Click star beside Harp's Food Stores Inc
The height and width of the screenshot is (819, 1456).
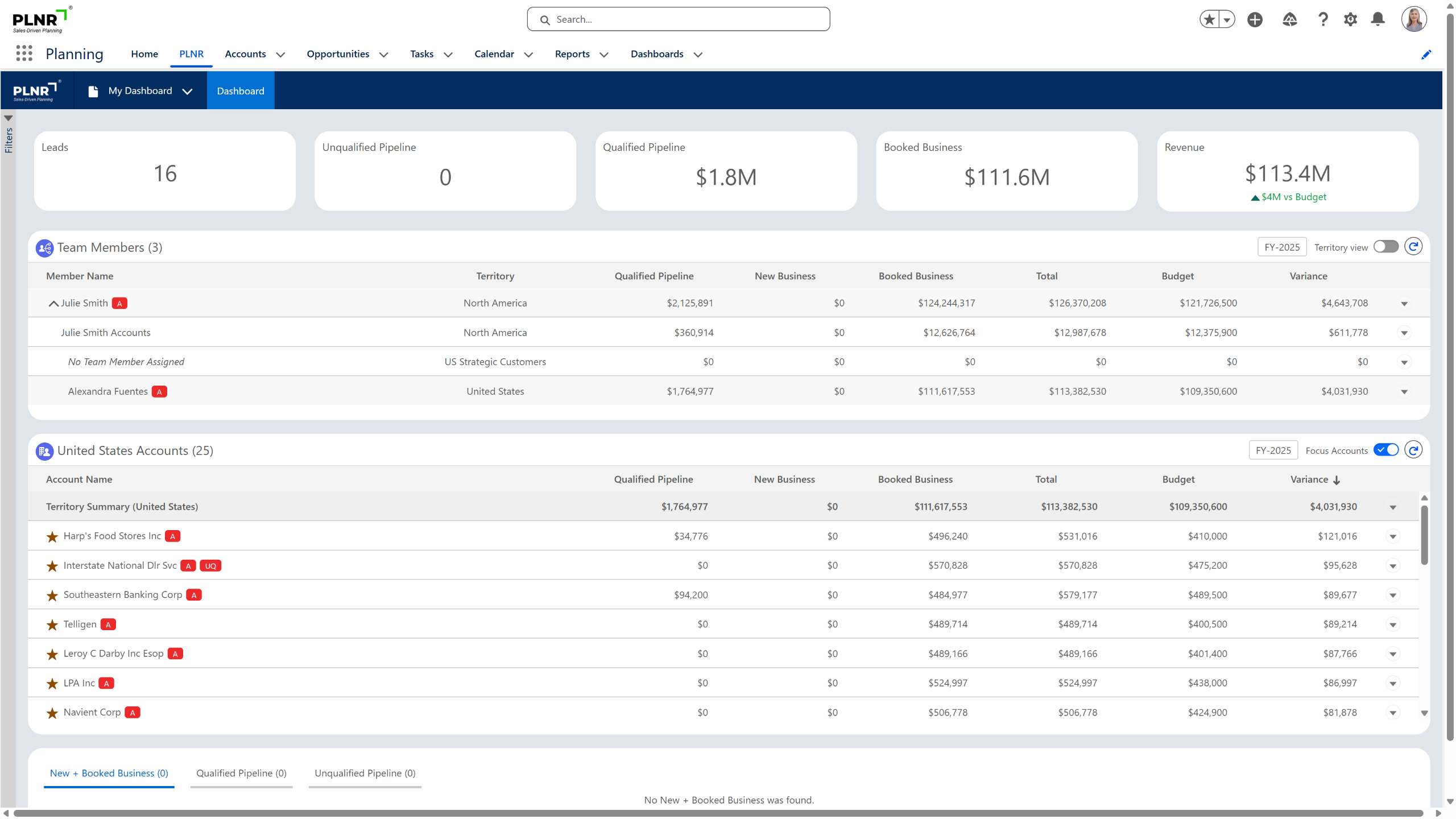coord(52,537)
